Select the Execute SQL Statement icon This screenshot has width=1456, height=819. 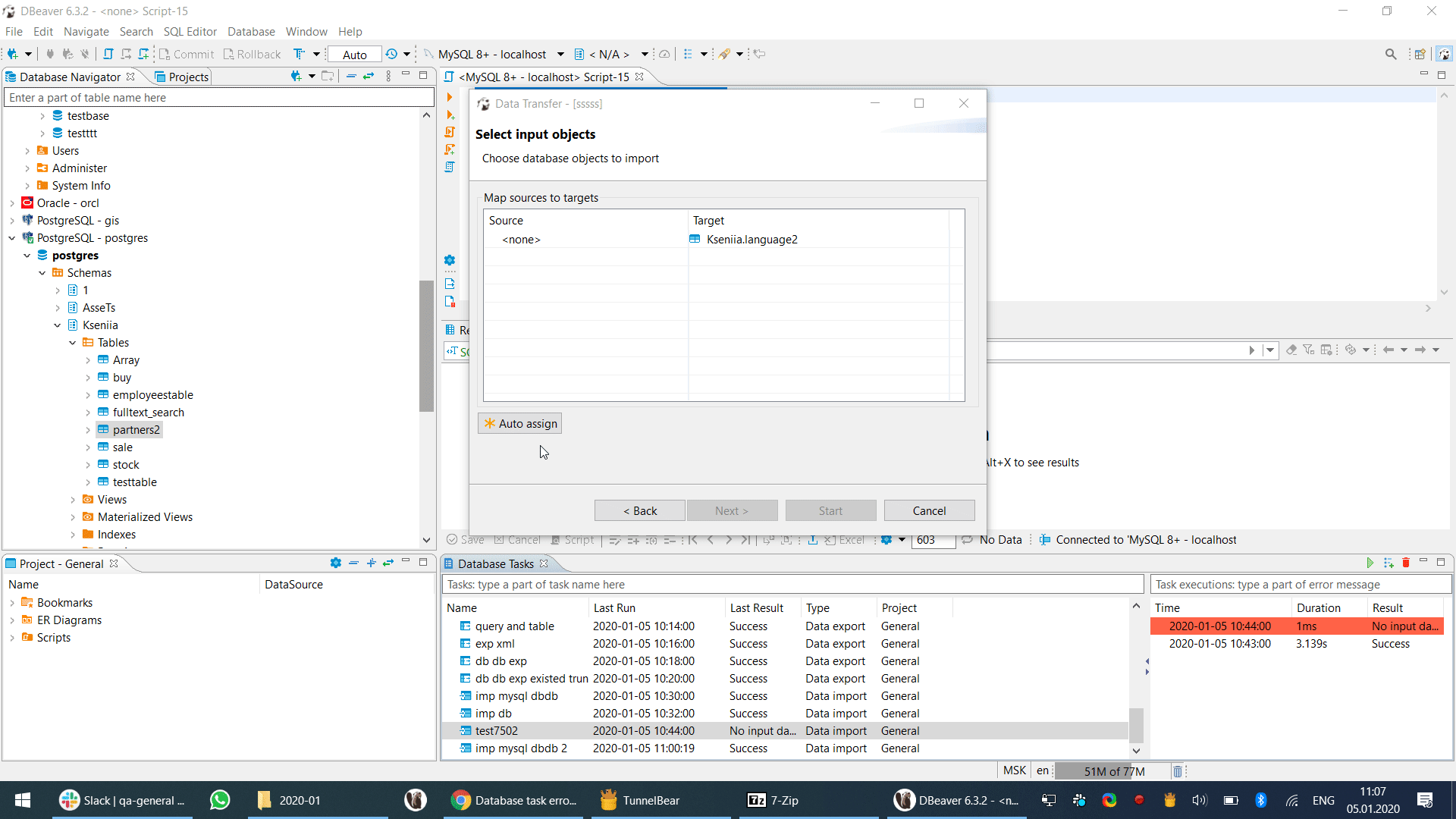click(450, 97)
